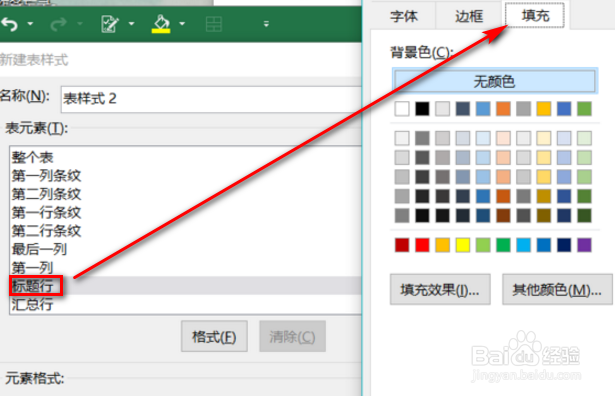The width and height of the screenshot is (615, 396).
Task: Select 第一列 in element list
Action: pyautogui.click(x=185, y=268)
